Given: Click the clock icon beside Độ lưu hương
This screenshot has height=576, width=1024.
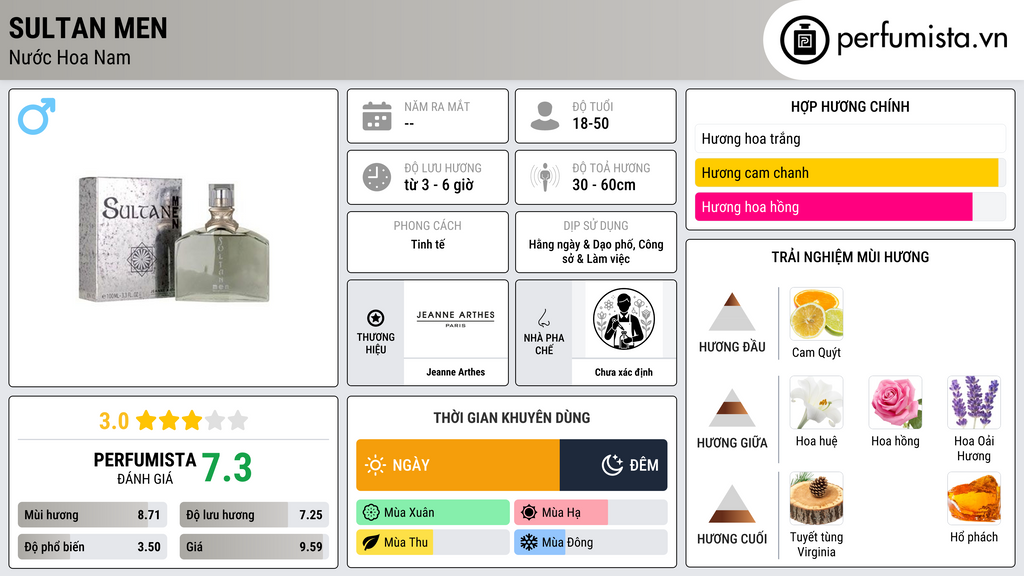Looking at the screenshot, I should click(x=377, y=177).
